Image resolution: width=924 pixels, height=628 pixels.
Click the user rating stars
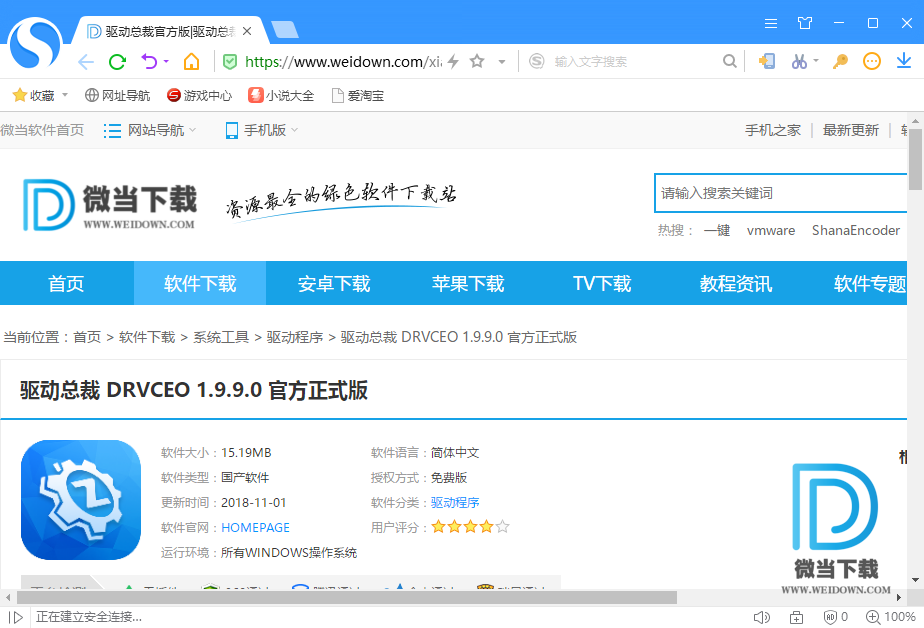click(x=470, y=527)
